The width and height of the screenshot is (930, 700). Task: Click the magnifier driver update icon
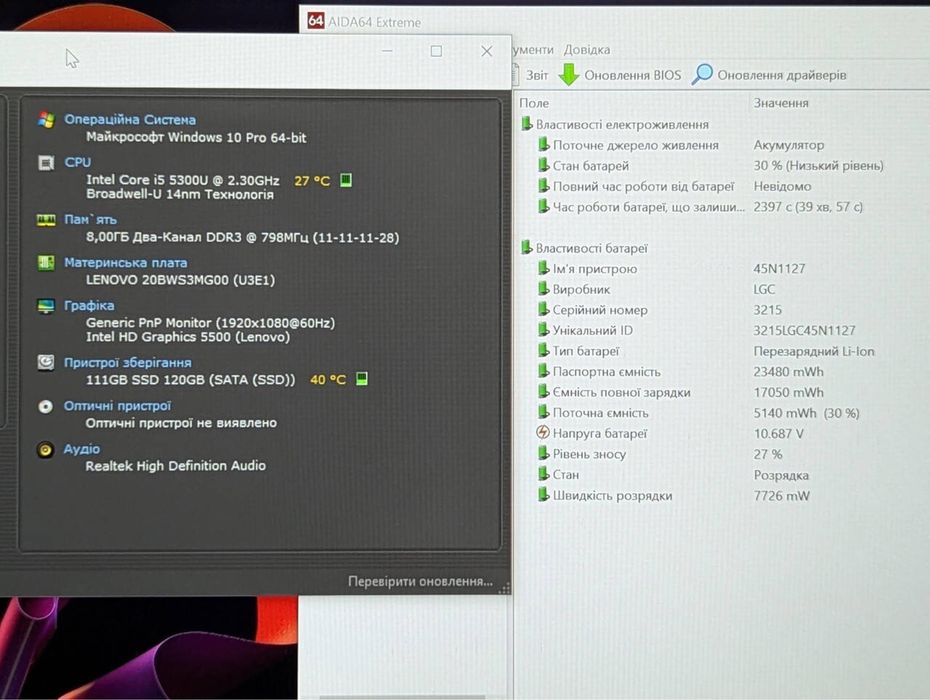[702, 75]
